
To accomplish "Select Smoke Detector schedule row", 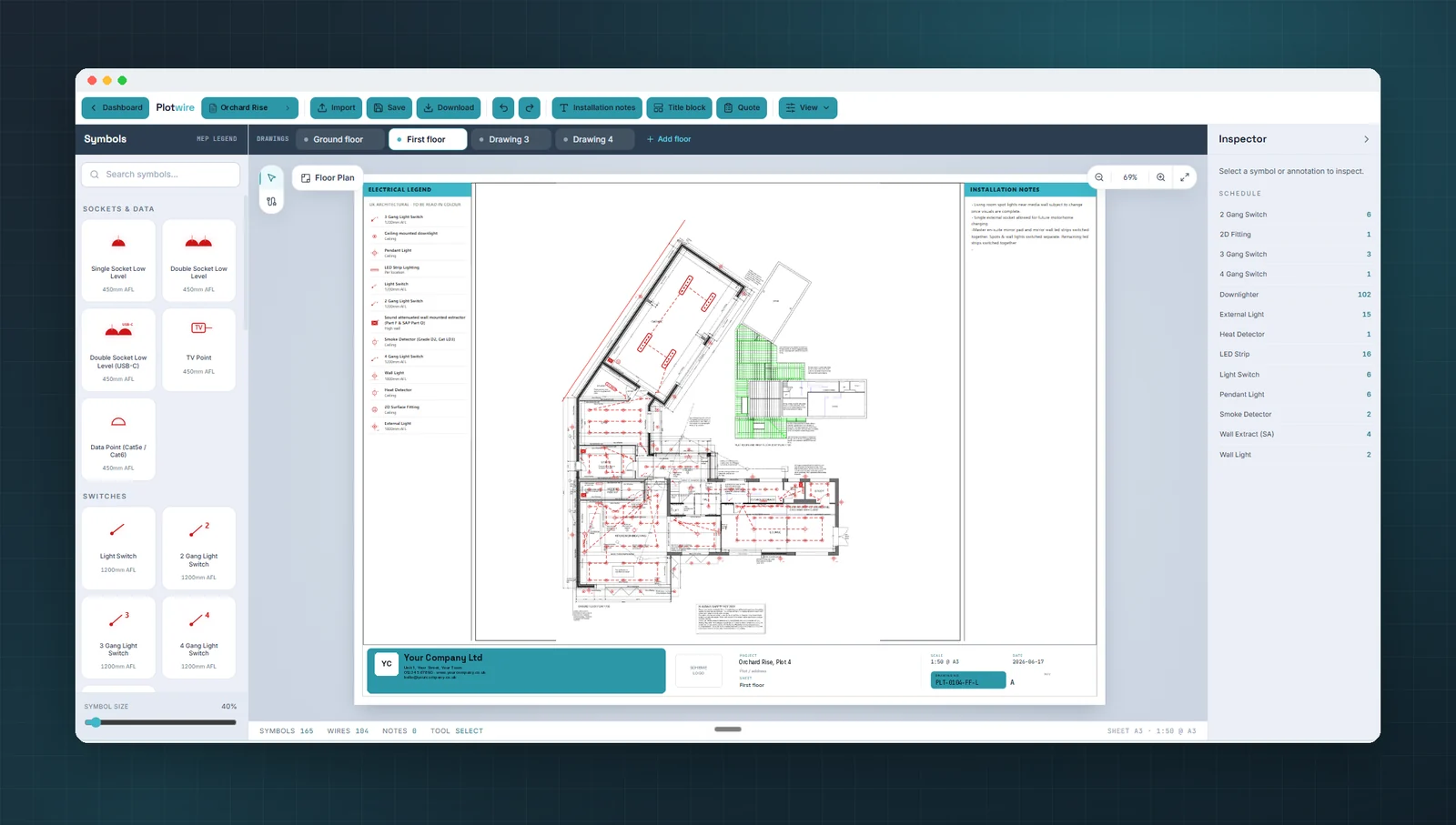I will 1295,415.
